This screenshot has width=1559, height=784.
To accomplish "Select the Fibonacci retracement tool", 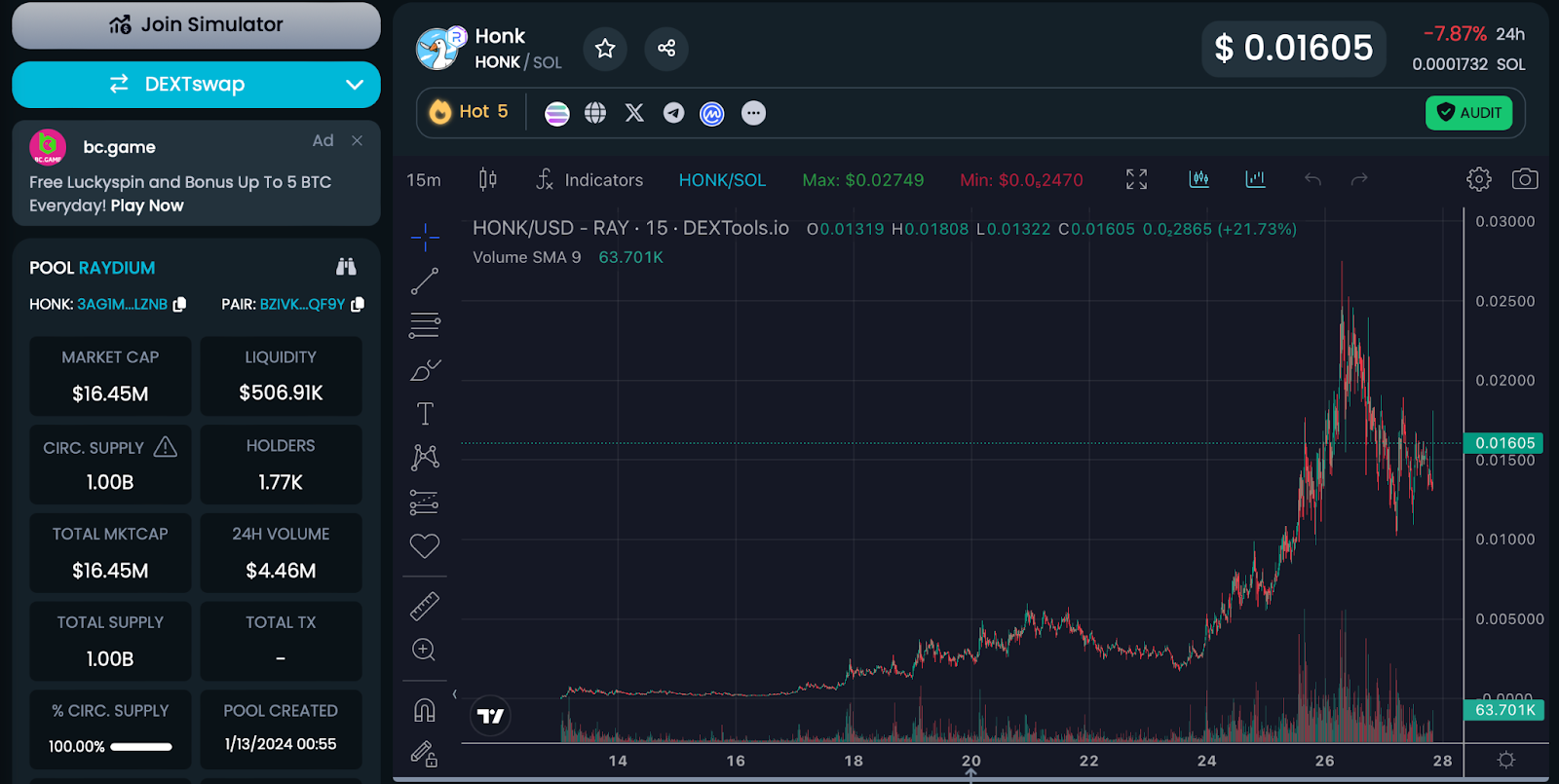I will click(425, 325).
